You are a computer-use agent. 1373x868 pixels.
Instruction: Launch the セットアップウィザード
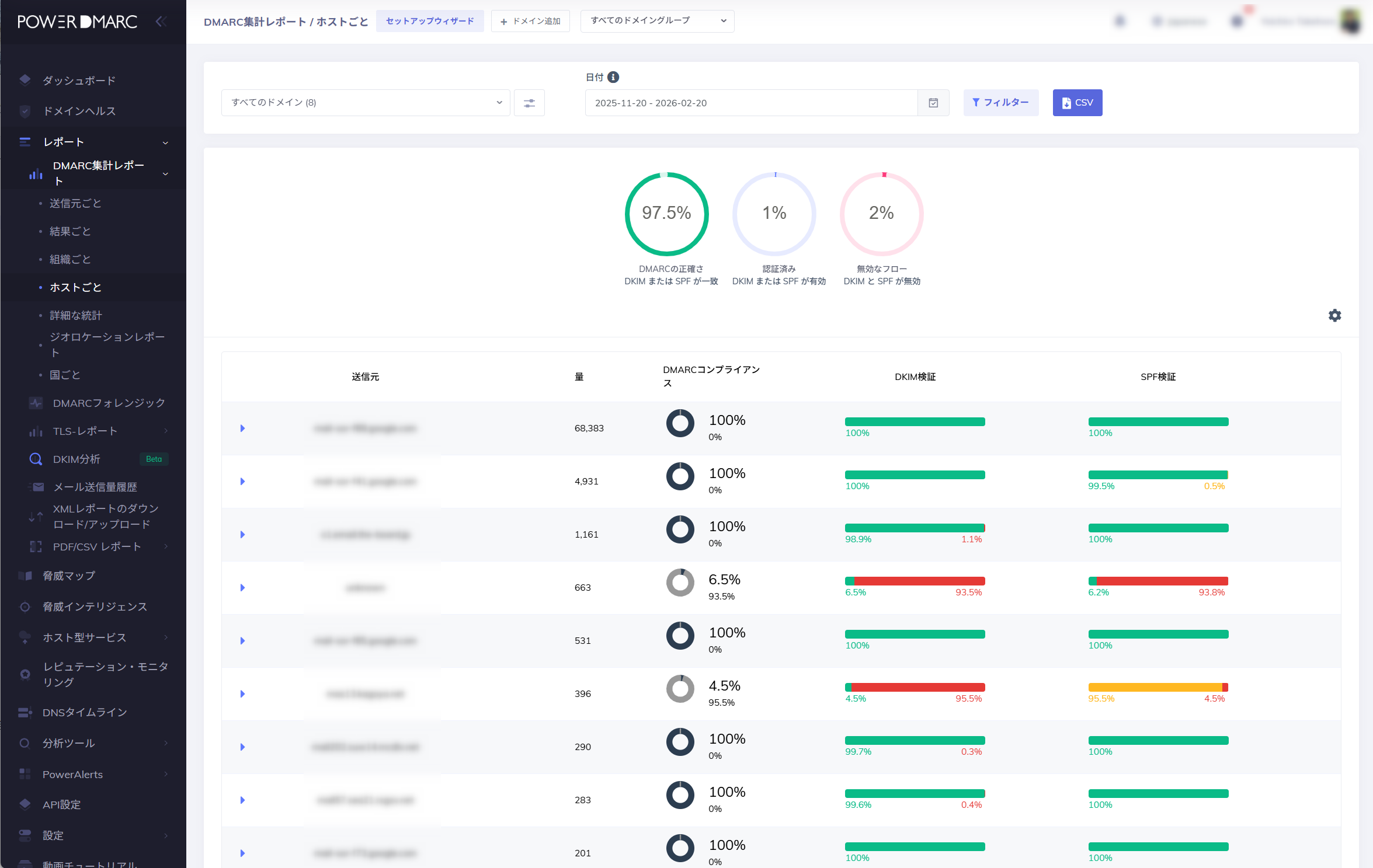(430, 21)
